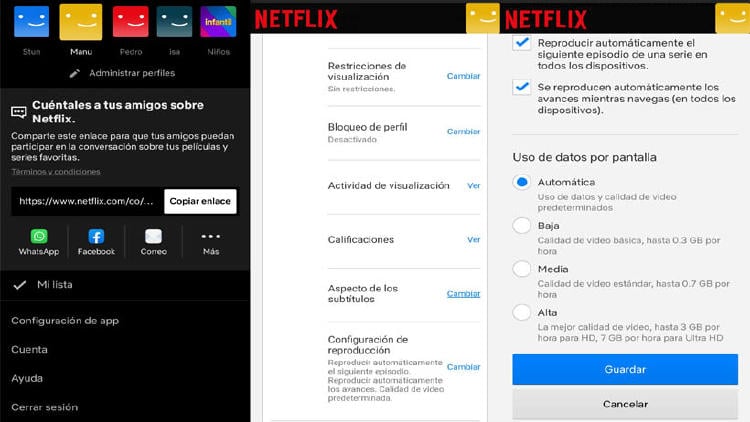Share link using the Facebook icon
This screenshot has width=750, height=422.
tap(96, 237)
